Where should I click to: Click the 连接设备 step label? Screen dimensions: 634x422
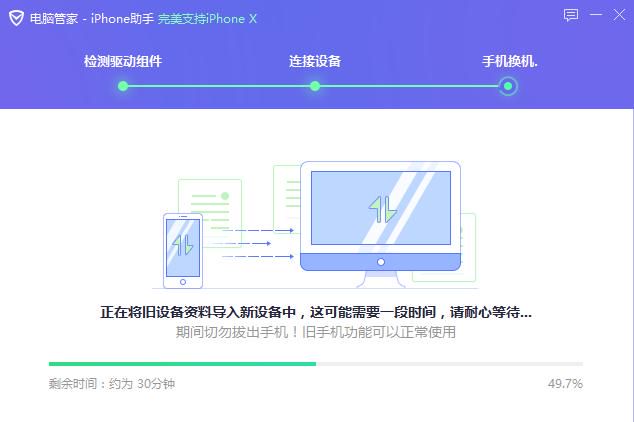315,61
